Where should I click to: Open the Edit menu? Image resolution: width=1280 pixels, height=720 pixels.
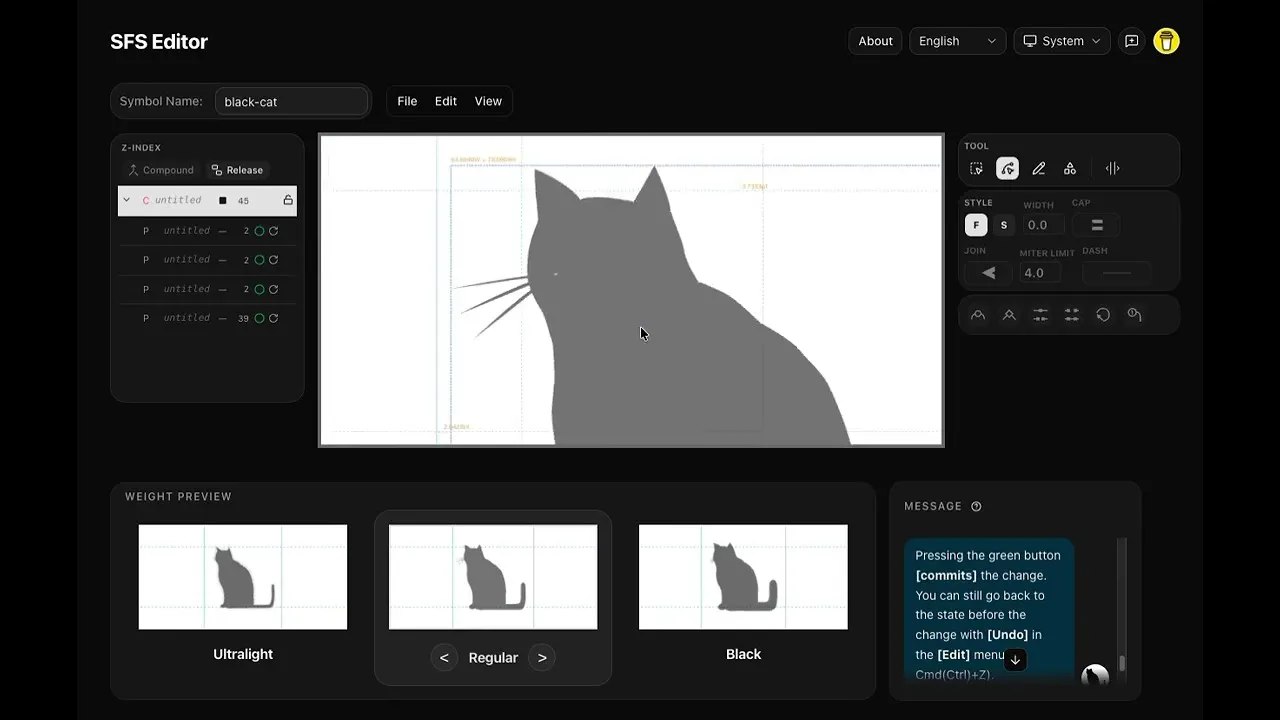446,101
